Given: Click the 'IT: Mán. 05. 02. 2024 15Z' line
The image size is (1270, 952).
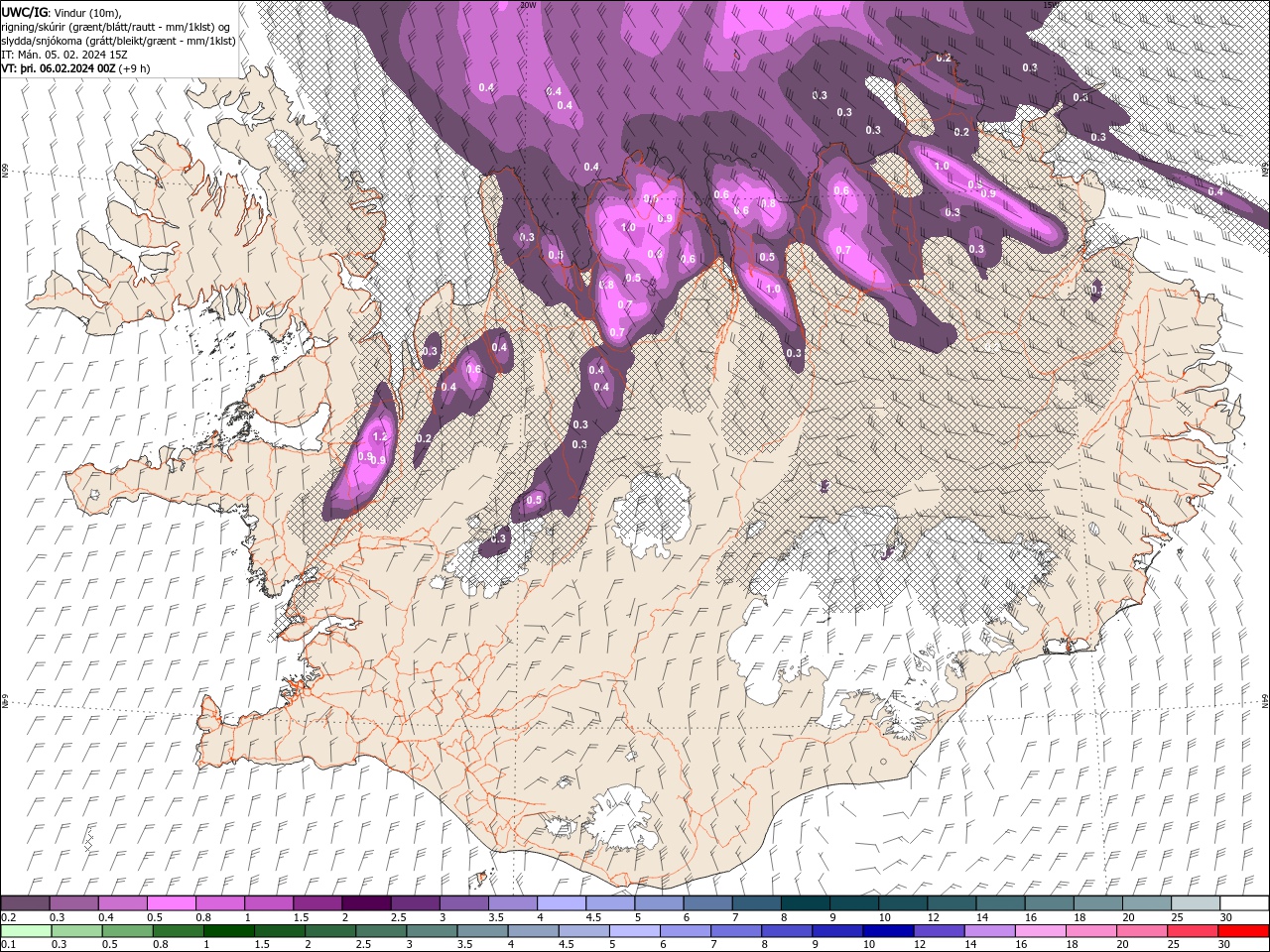Looking at the screenshot, I should 64,55.
